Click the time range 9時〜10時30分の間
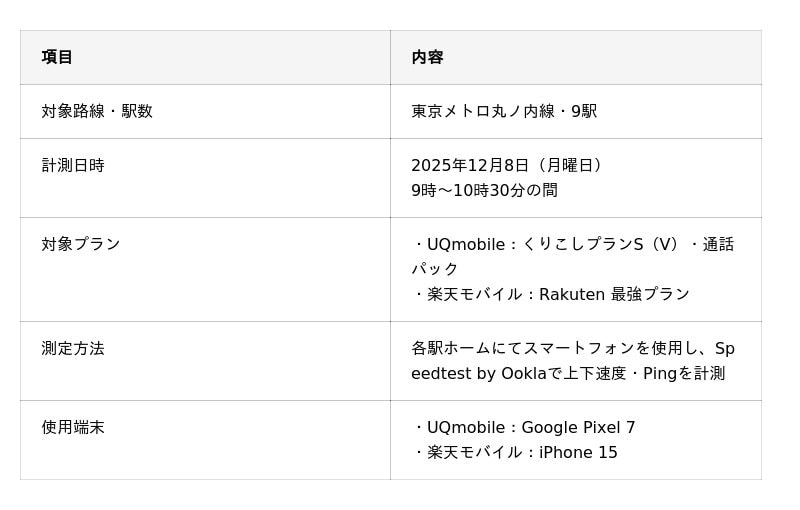 click(x=484, y=190)
